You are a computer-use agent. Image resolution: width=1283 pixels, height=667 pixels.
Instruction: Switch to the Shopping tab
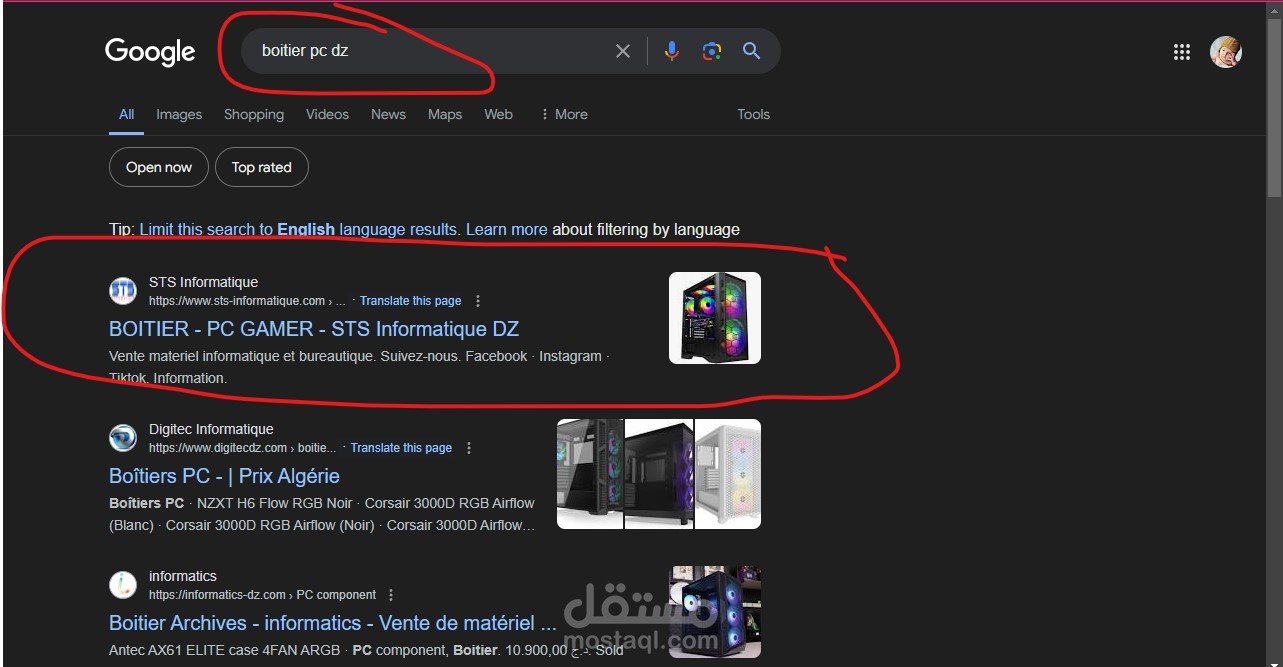coord(254,115)
